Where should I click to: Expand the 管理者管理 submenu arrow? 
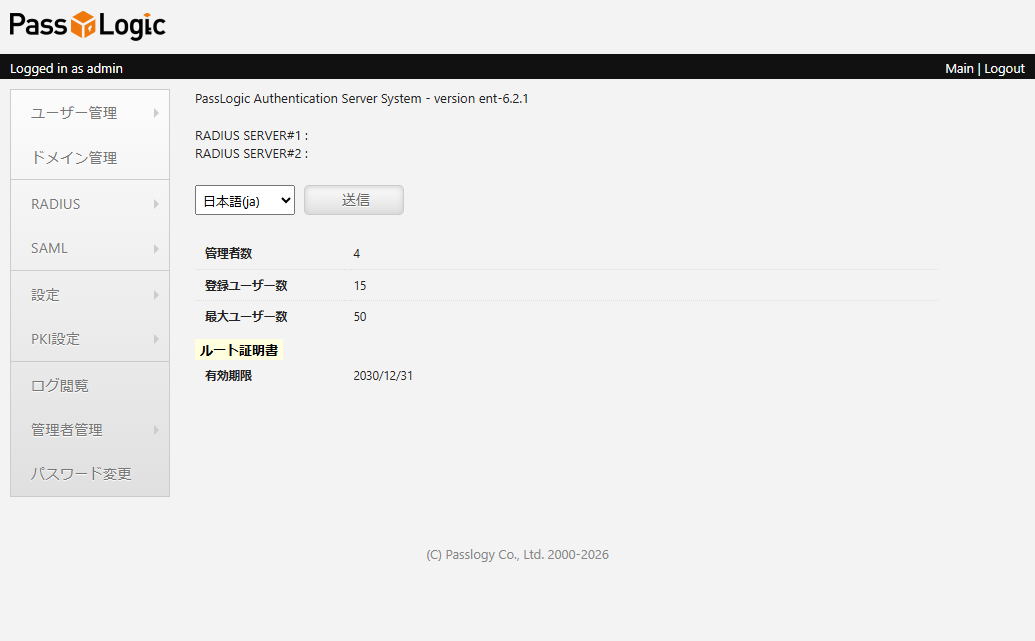pos(156,430)
